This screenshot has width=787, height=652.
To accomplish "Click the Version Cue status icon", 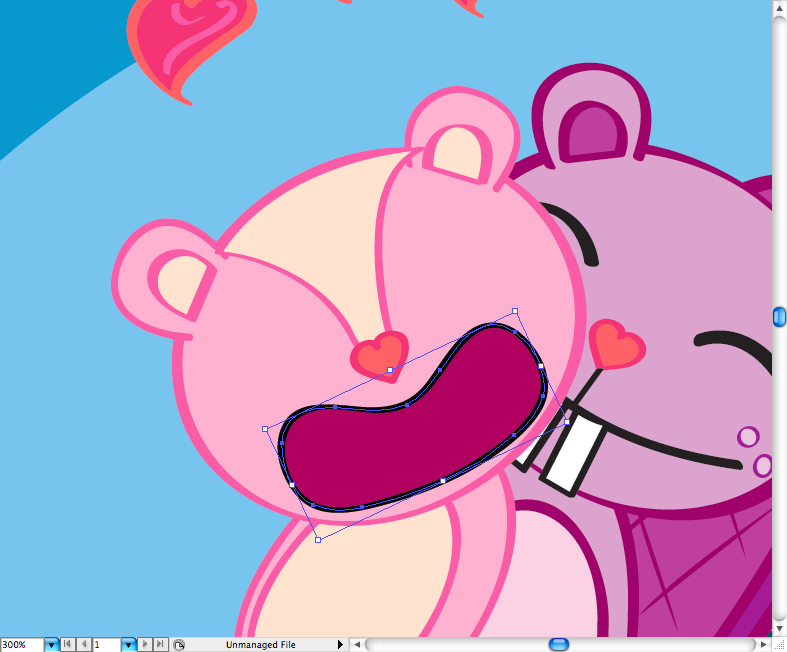I will pyautogui.click(x=179, y=645).
